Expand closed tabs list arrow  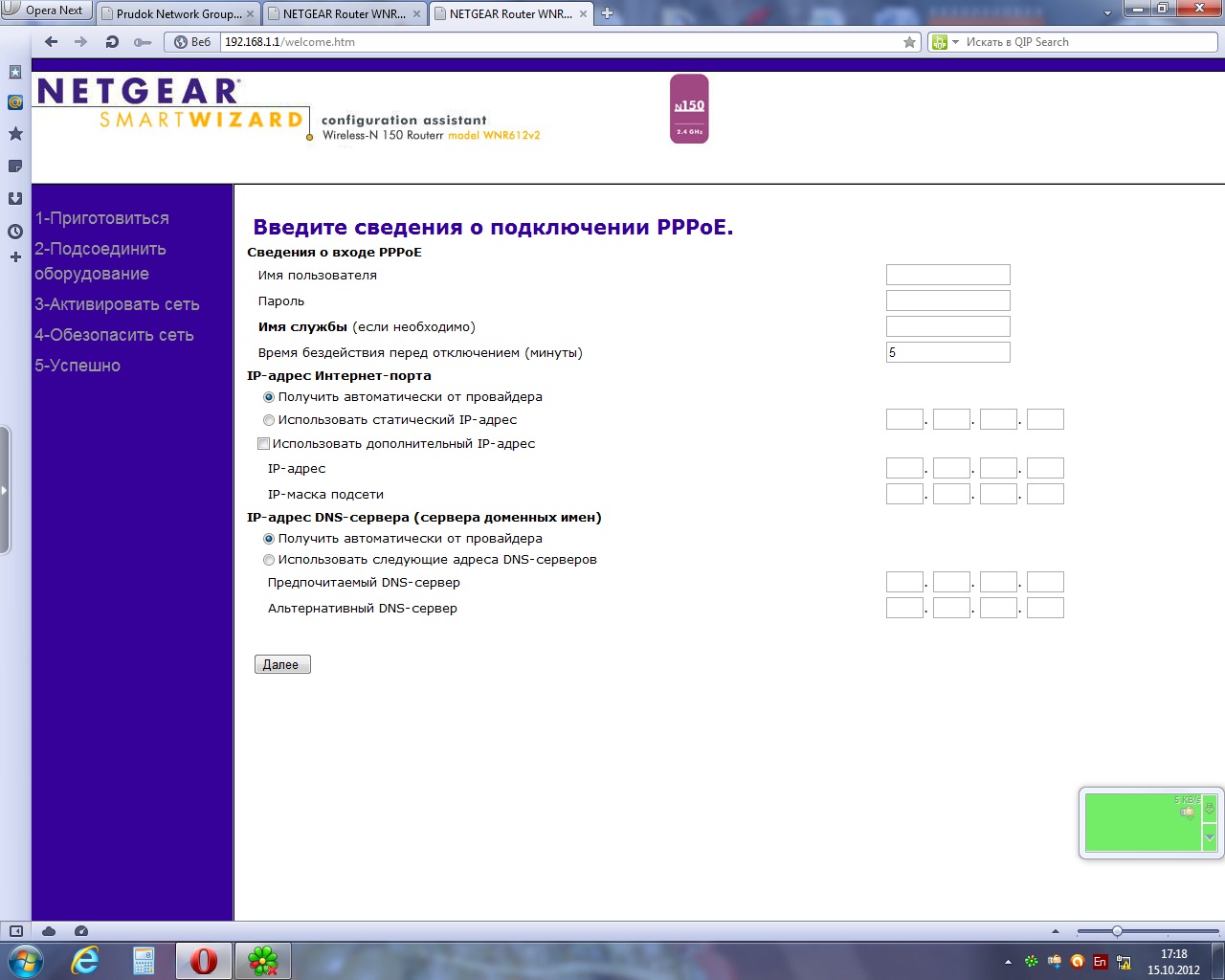click(1107, 13)
